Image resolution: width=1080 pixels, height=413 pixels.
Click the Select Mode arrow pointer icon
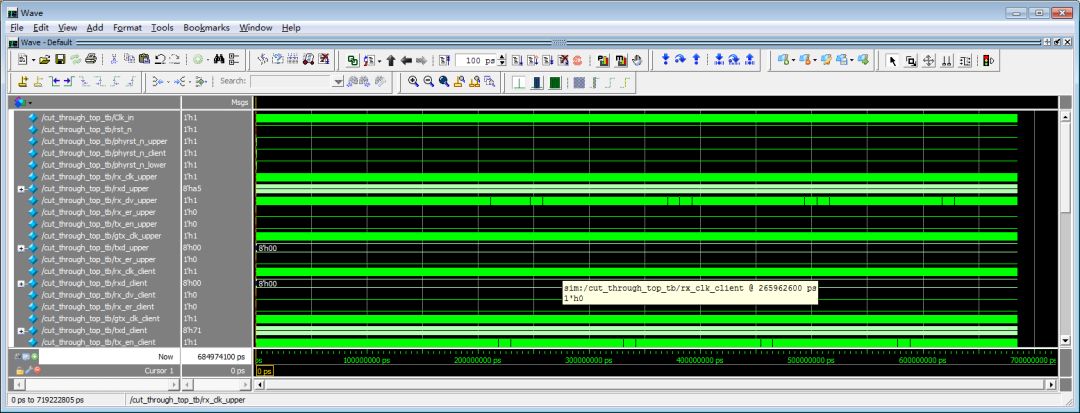[893, 61]
